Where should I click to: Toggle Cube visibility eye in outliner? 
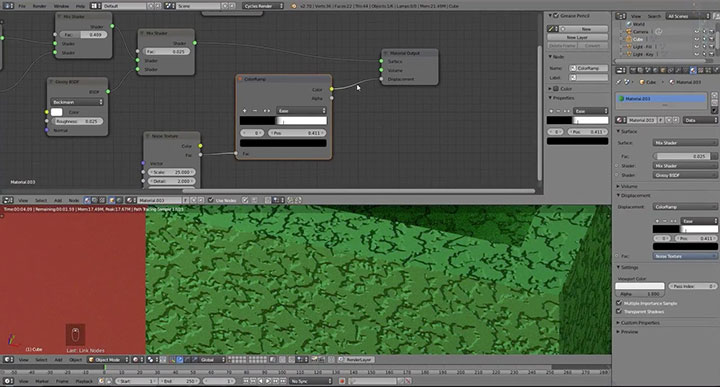coord(696,39)
